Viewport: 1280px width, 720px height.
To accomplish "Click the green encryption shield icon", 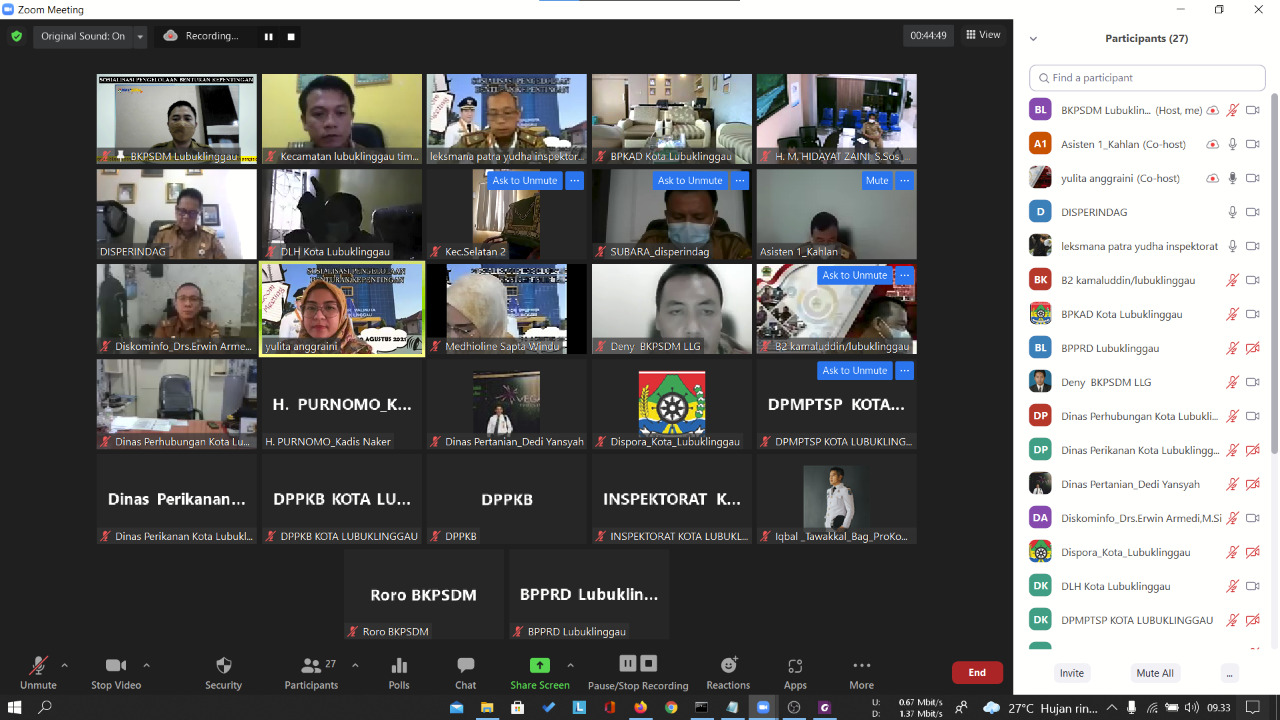I will coord(16,36).
